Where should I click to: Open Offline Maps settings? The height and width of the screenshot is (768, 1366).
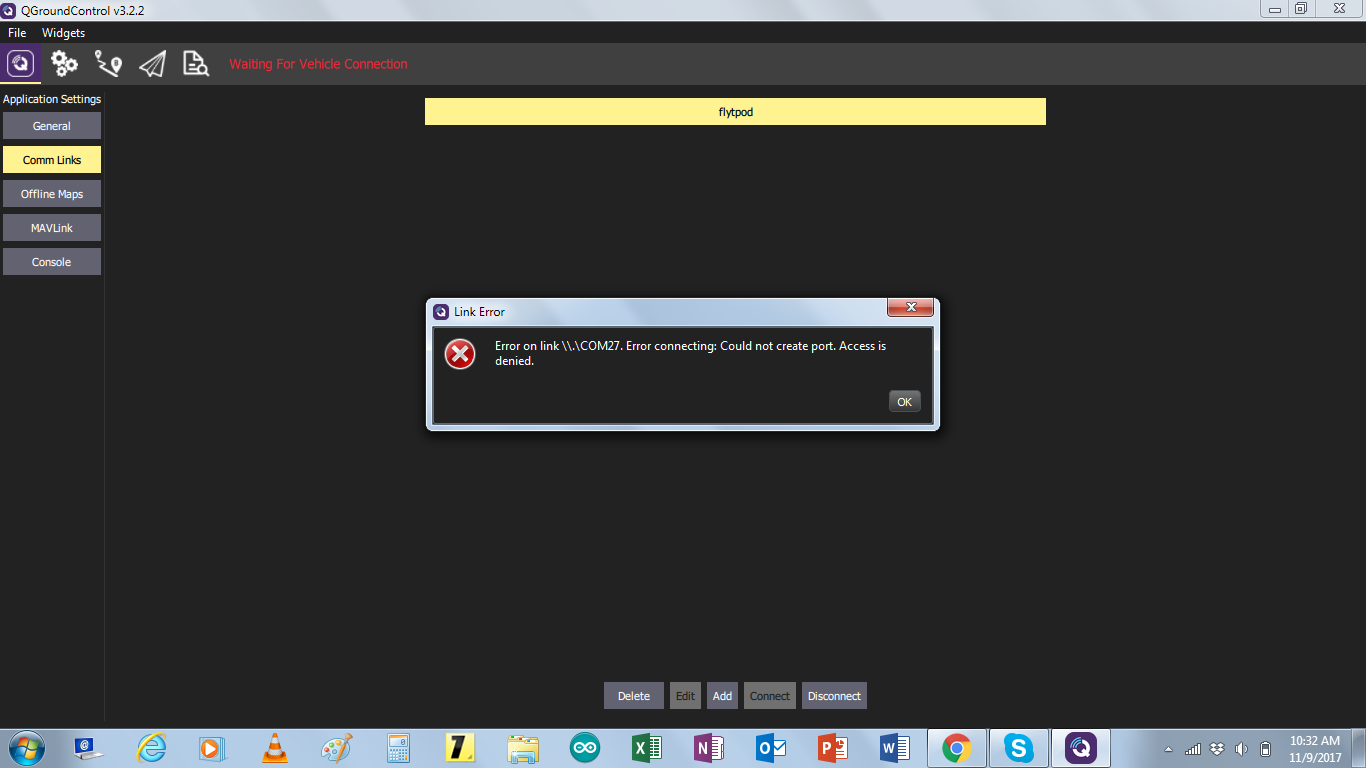tap(52, 194)
